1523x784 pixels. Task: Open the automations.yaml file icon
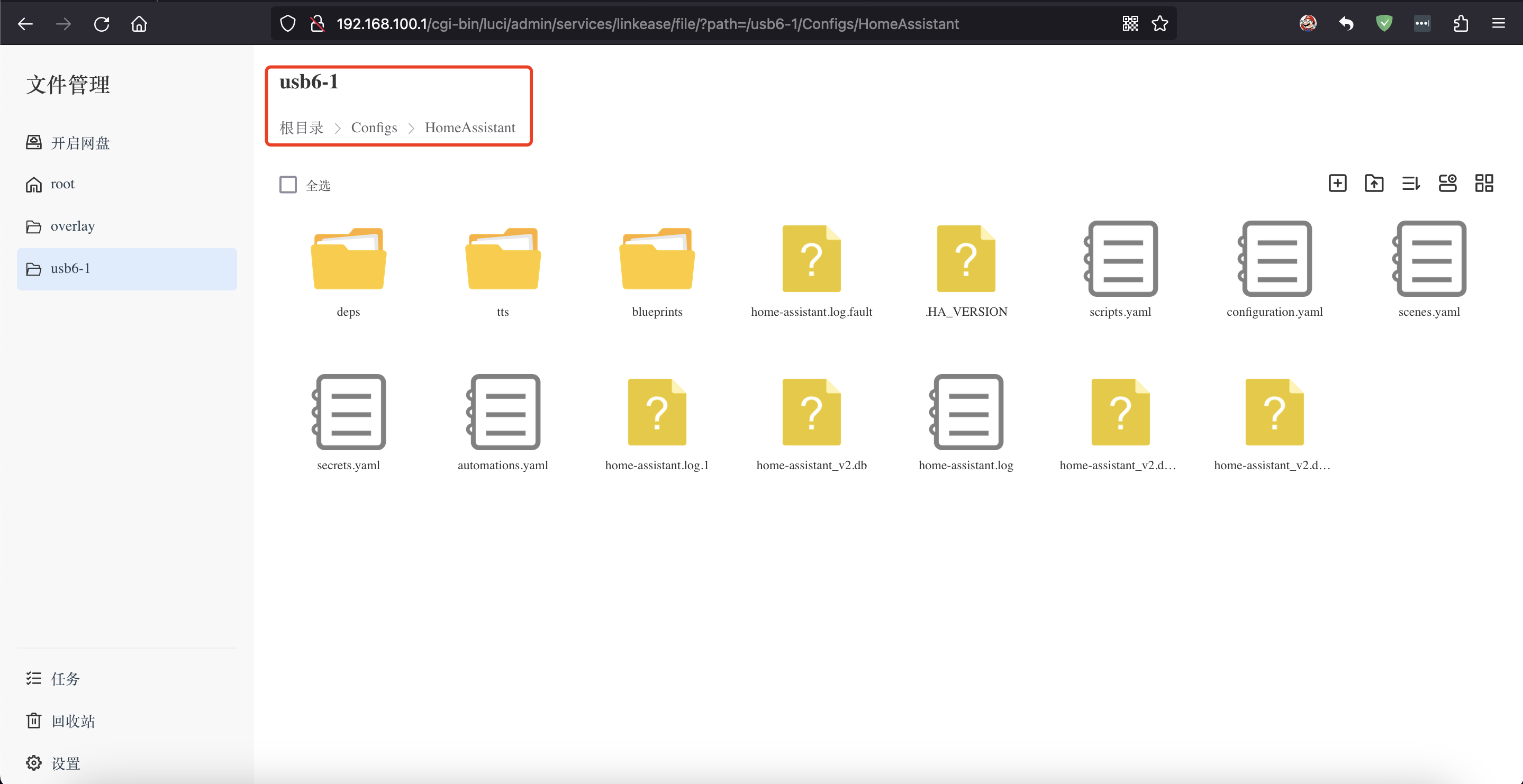(503, 412)
